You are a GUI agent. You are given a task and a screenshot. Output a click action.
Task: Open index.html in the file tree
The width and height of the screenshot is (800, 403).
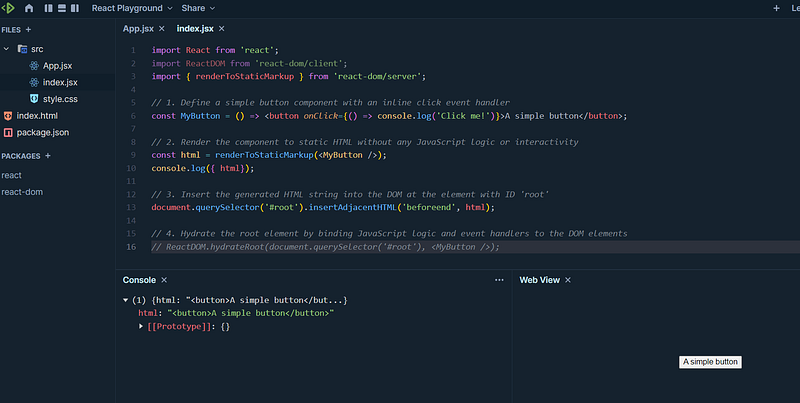coord(37,116)
